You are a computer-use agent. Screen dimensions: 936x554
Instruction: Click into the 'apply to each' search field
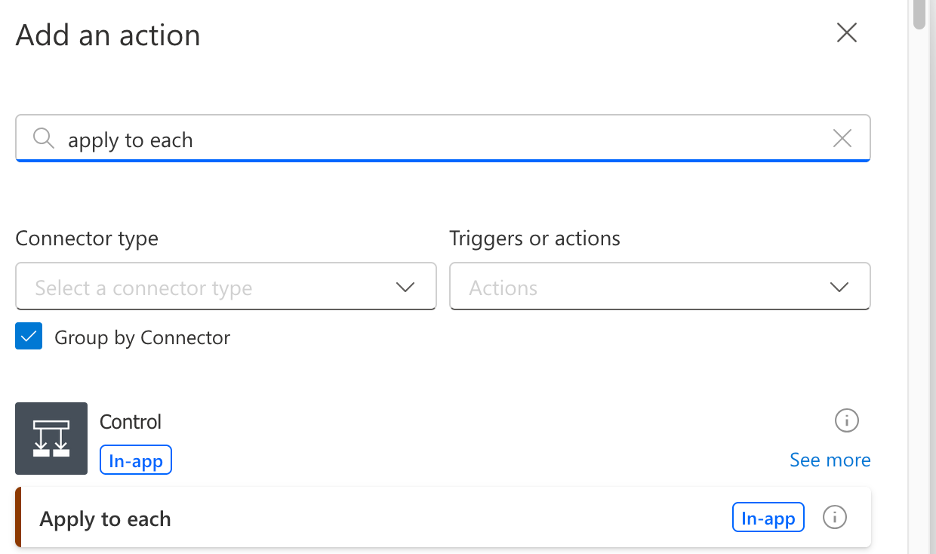point(442,138)
